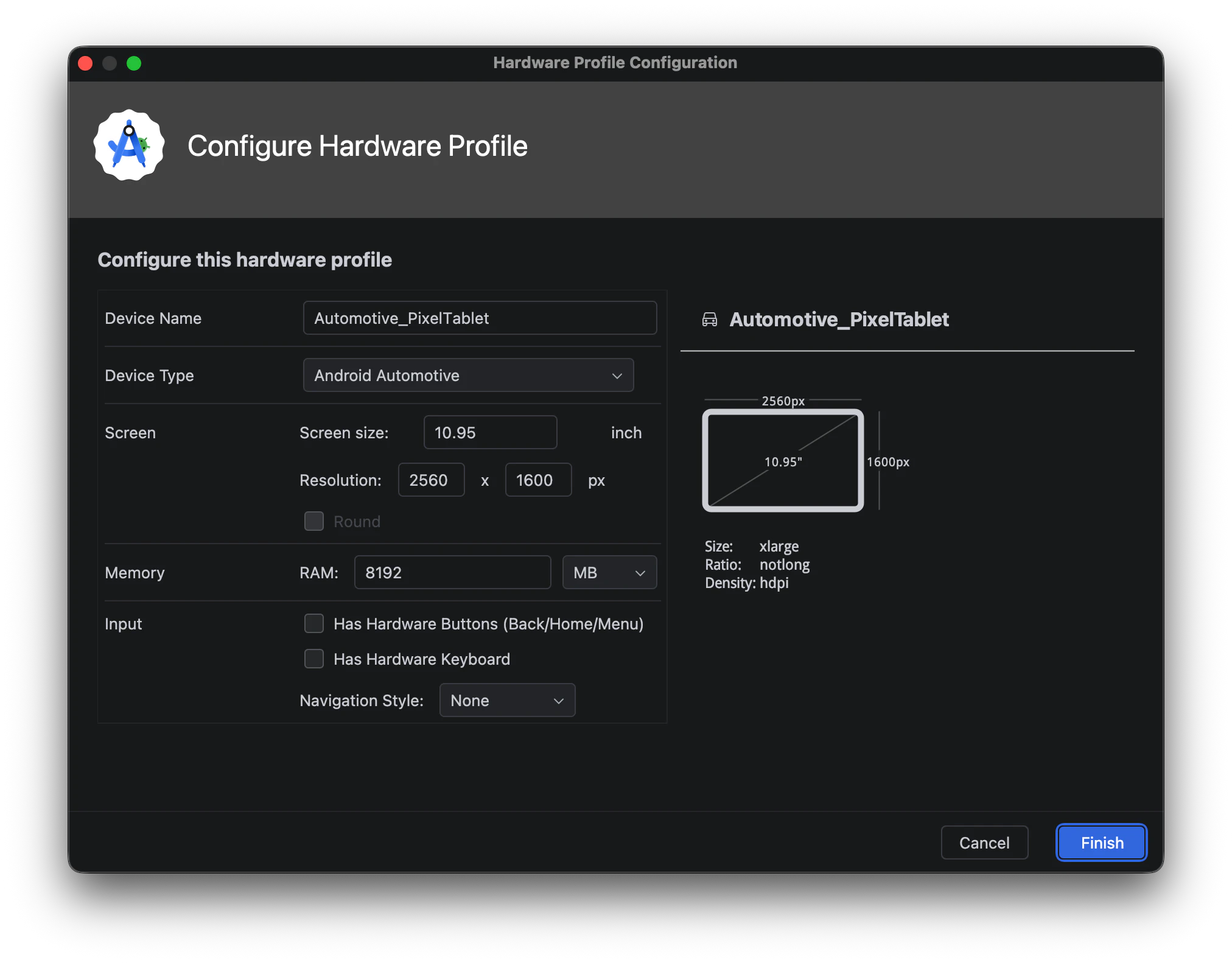Viewport: 1232px width, 963px height.
Task: Select the resolution height field 1600
Action: pyautogui.click(x=538, y=480)
